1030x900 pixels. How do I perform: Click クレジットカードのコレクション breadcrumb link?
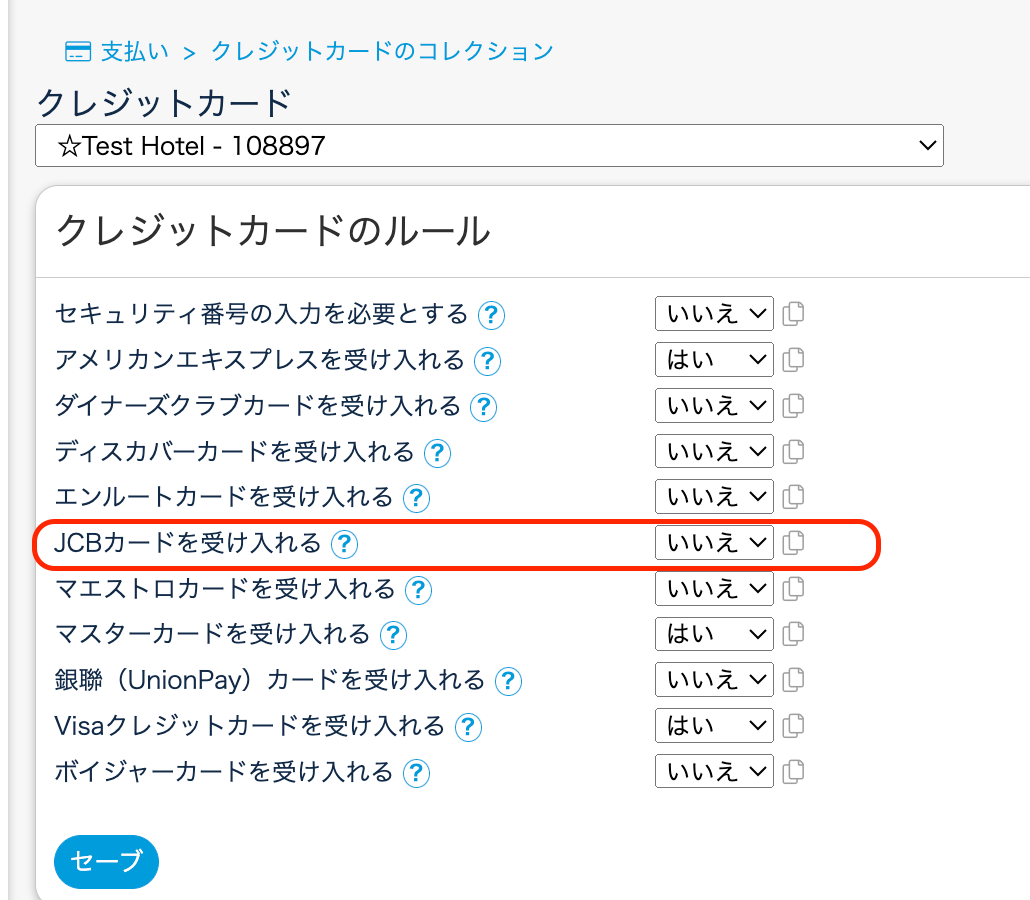pos(382,51)
